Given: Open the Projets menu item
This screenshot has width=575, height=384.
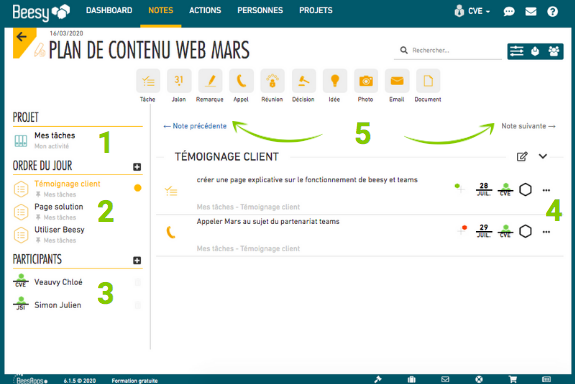Looking at the screenshot, I should 316,10.
